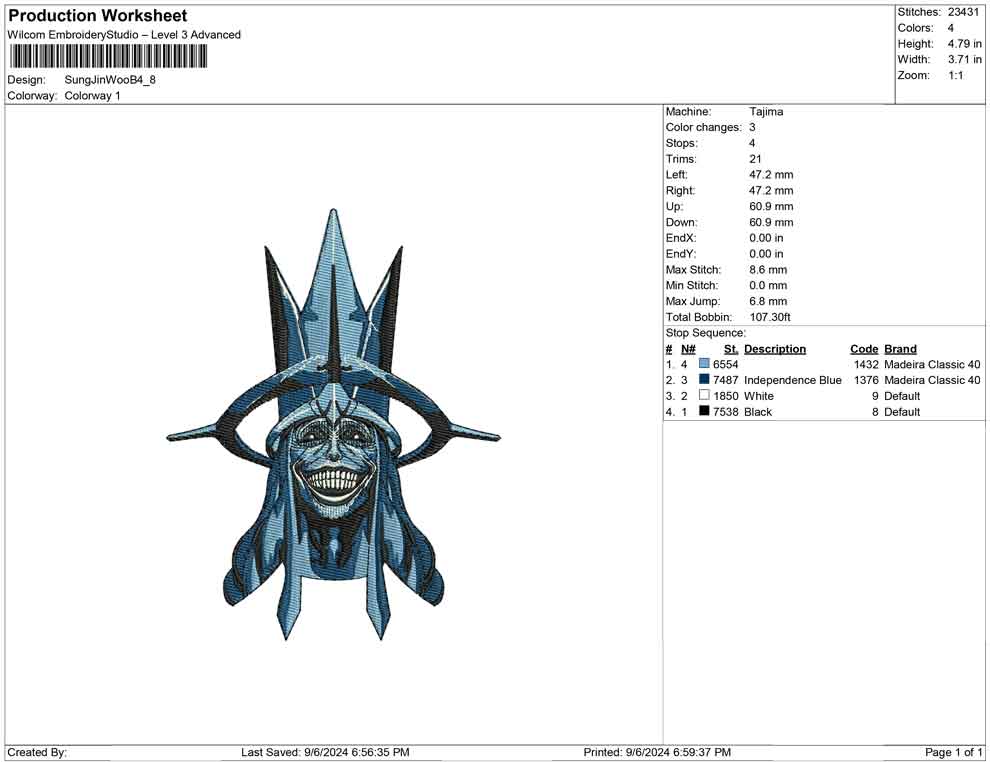Click the Trims value '21'
The image size is (990, 762).
coord(755,158)
